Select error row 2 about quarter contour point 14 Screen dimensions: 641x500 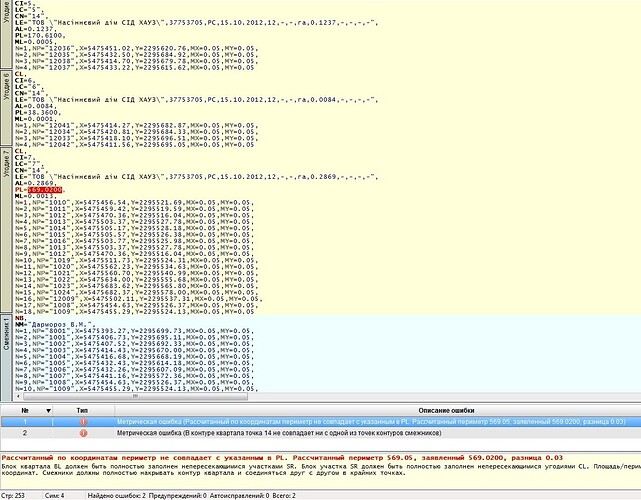[320, 433]
